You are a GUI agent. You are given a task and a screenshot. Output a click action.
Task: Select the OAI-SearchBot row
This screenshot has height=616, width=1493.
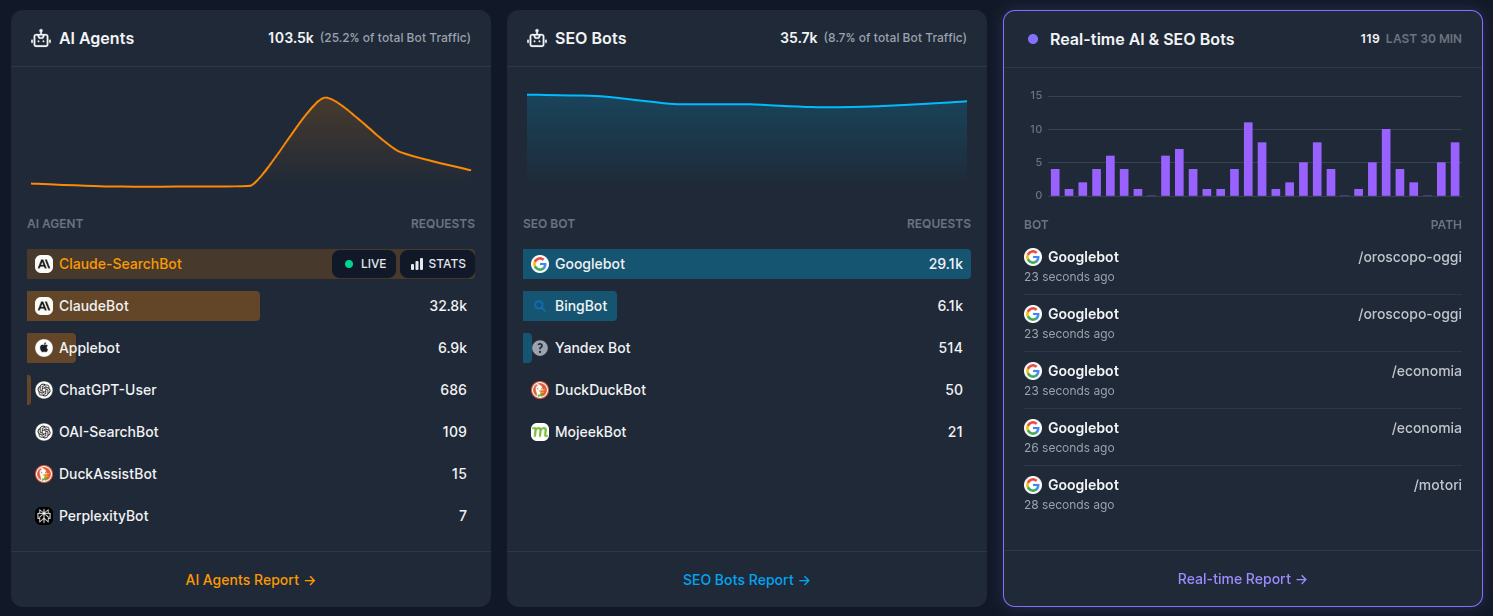(251, 432)
